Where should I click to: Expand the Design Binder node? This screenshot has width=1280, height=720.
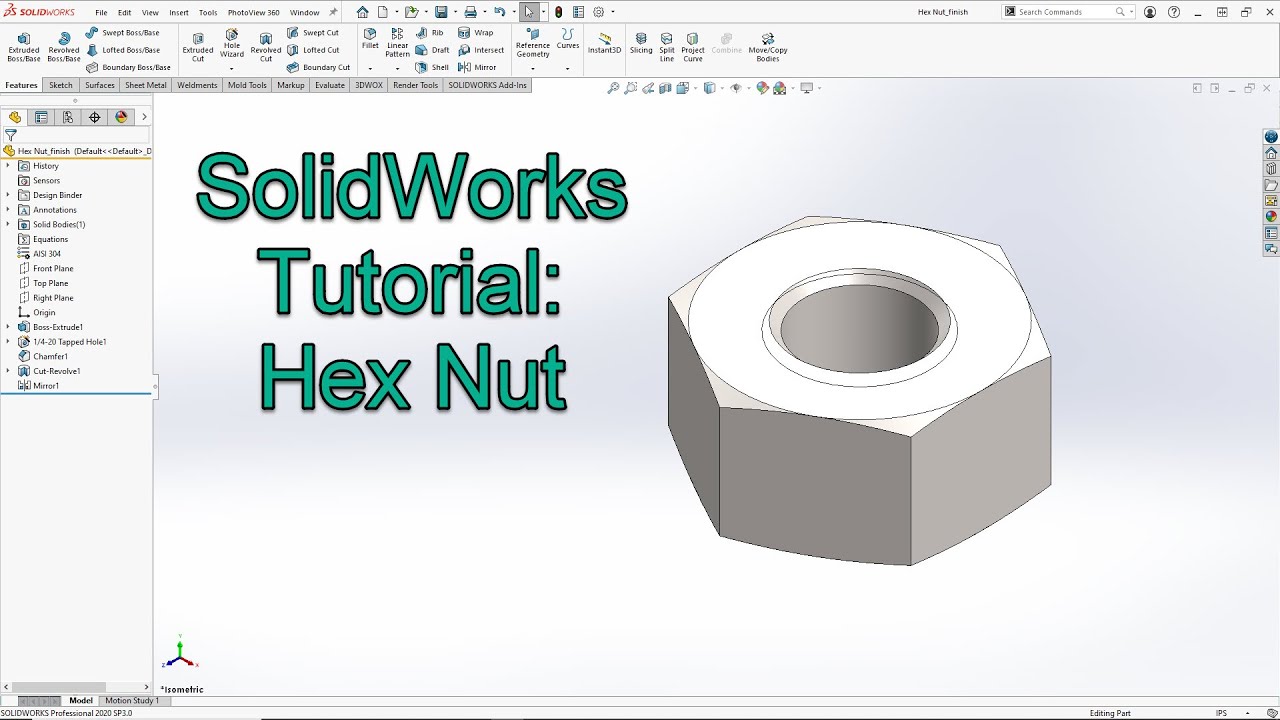tap(8, 195)
